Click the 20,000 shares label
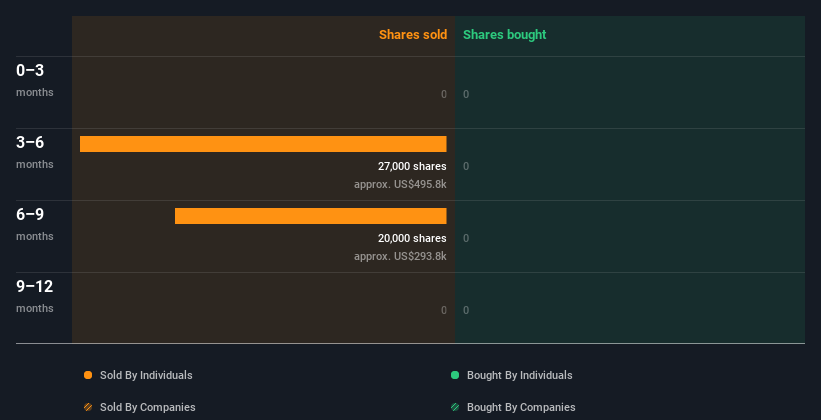The image size is (821, 420). [412, 238]
